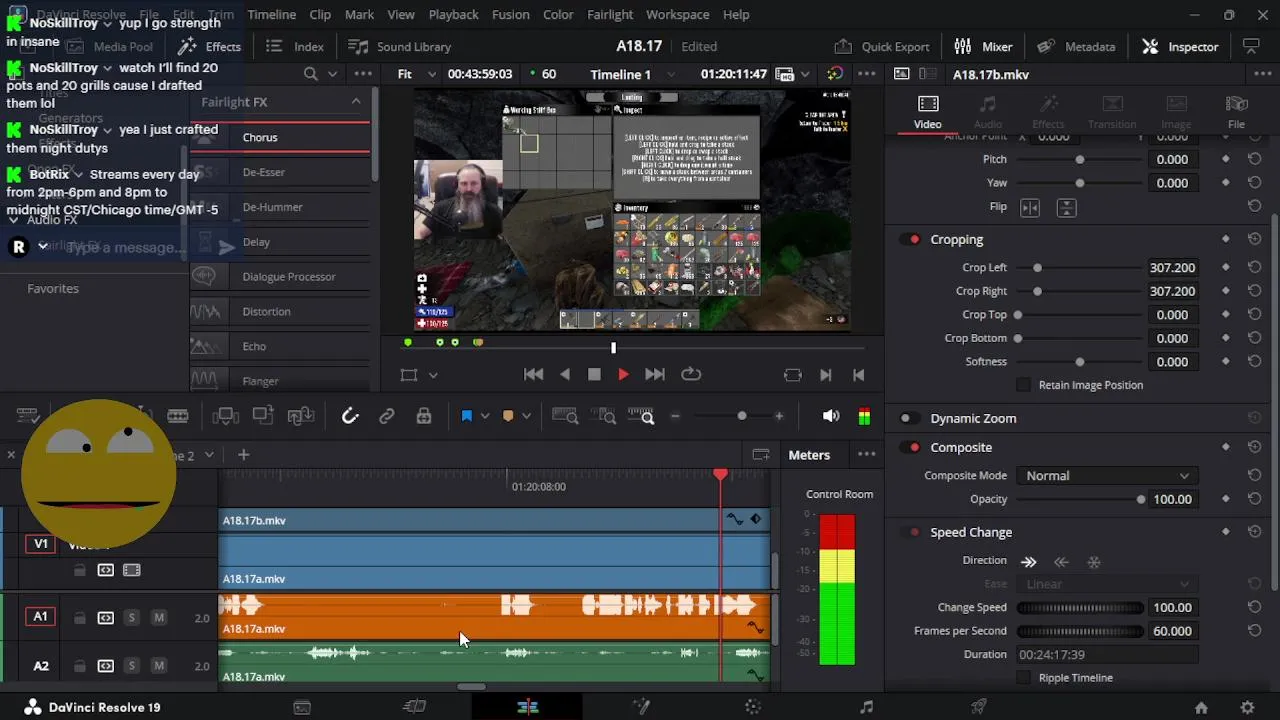Open the Effects panel from the top toolbar

click(x=209, y=46)
